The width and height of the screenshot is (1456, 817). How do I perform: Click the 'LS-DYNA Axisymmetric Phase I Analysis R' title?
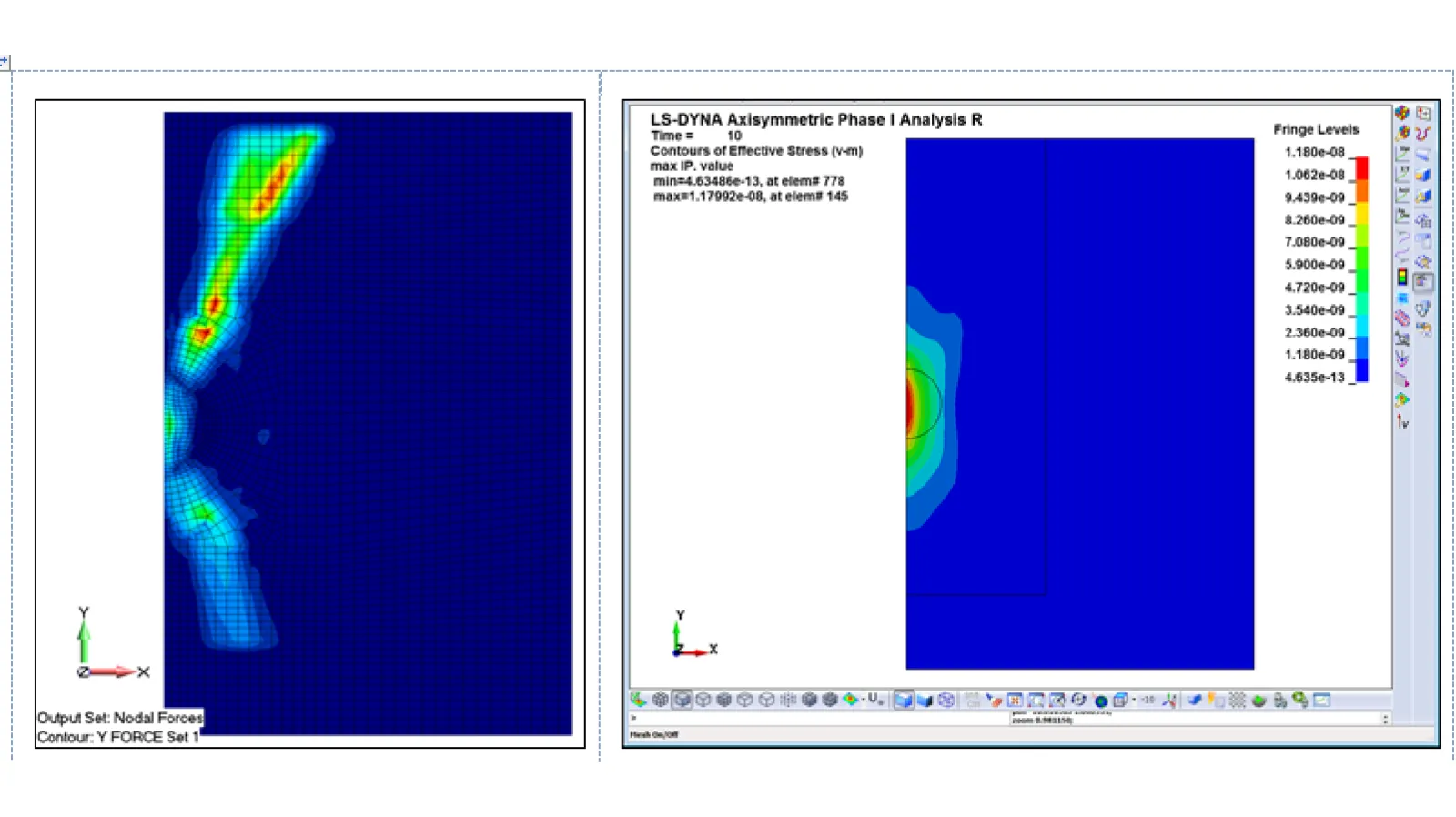[815, 119]
